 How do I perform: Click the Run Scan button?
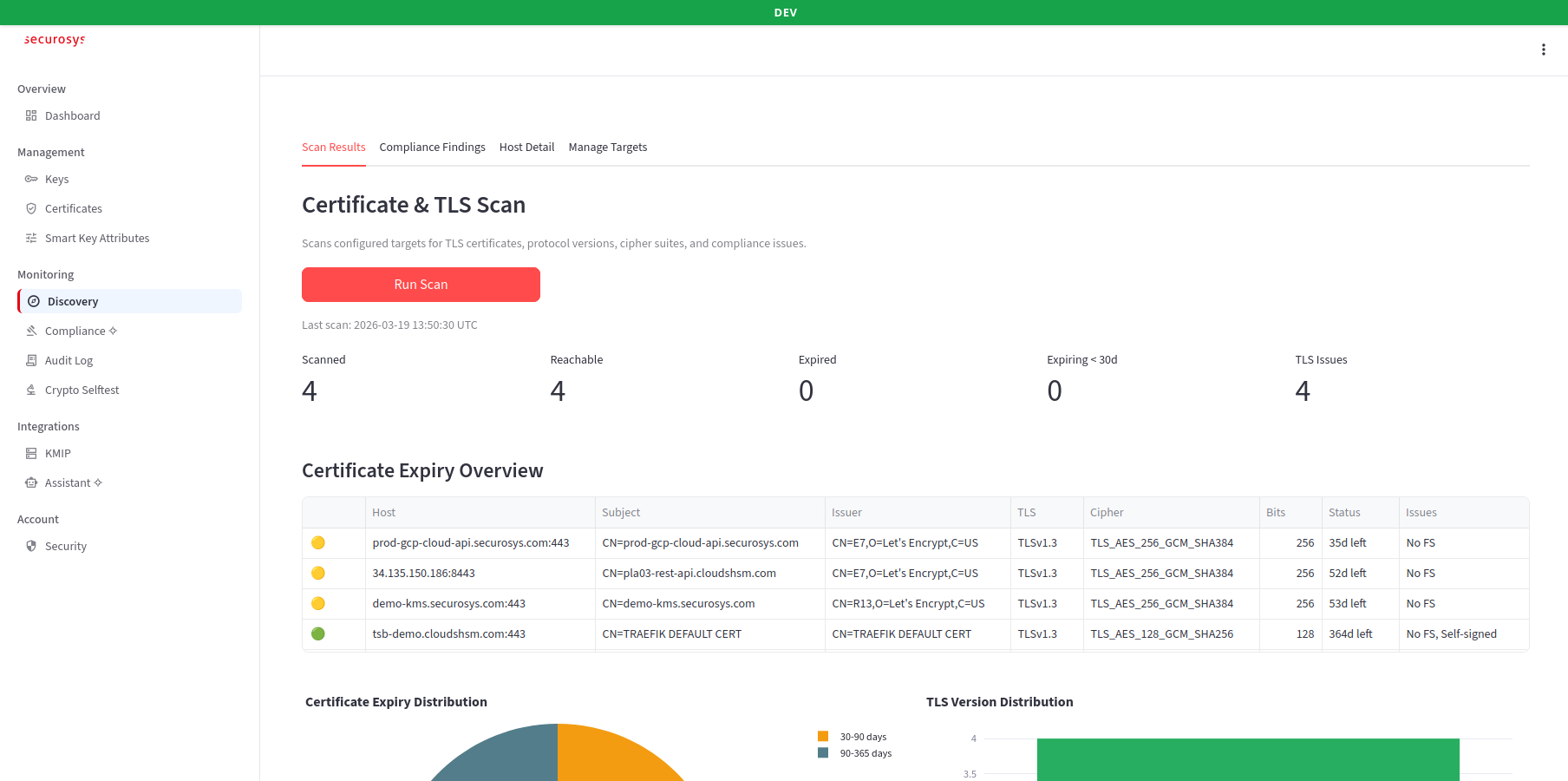(421, 284)
